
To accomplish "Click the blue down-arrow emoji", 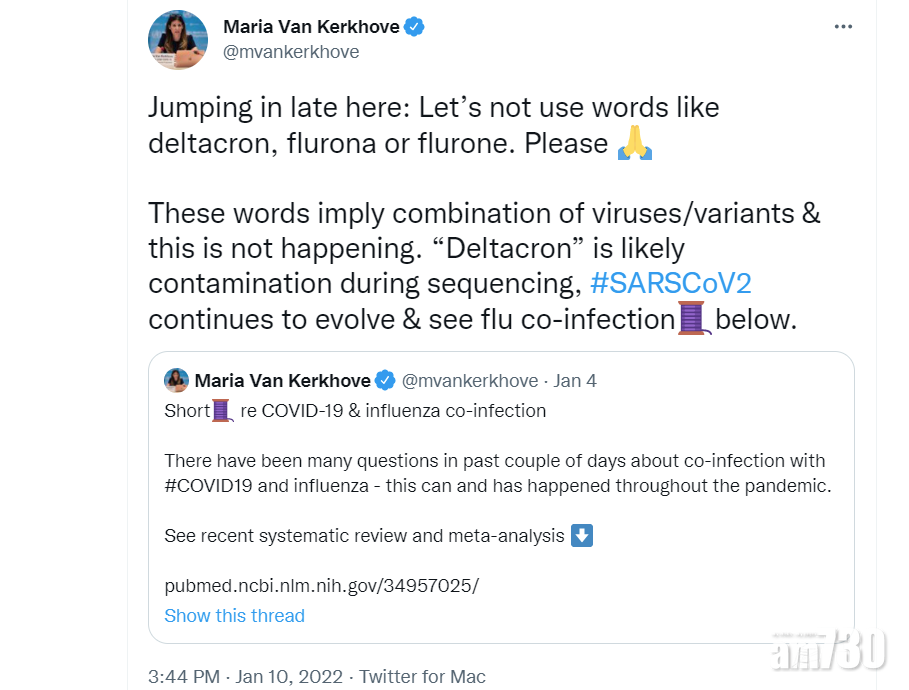I will (x=582, y=535).
